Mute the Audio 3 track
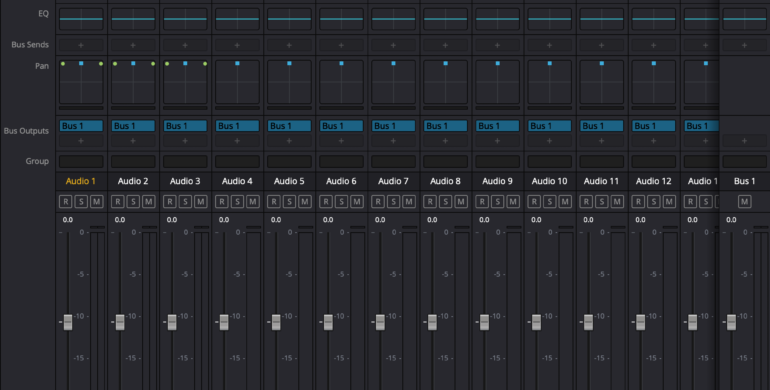This screenshot has width=770, height=390. coord(201,201)
